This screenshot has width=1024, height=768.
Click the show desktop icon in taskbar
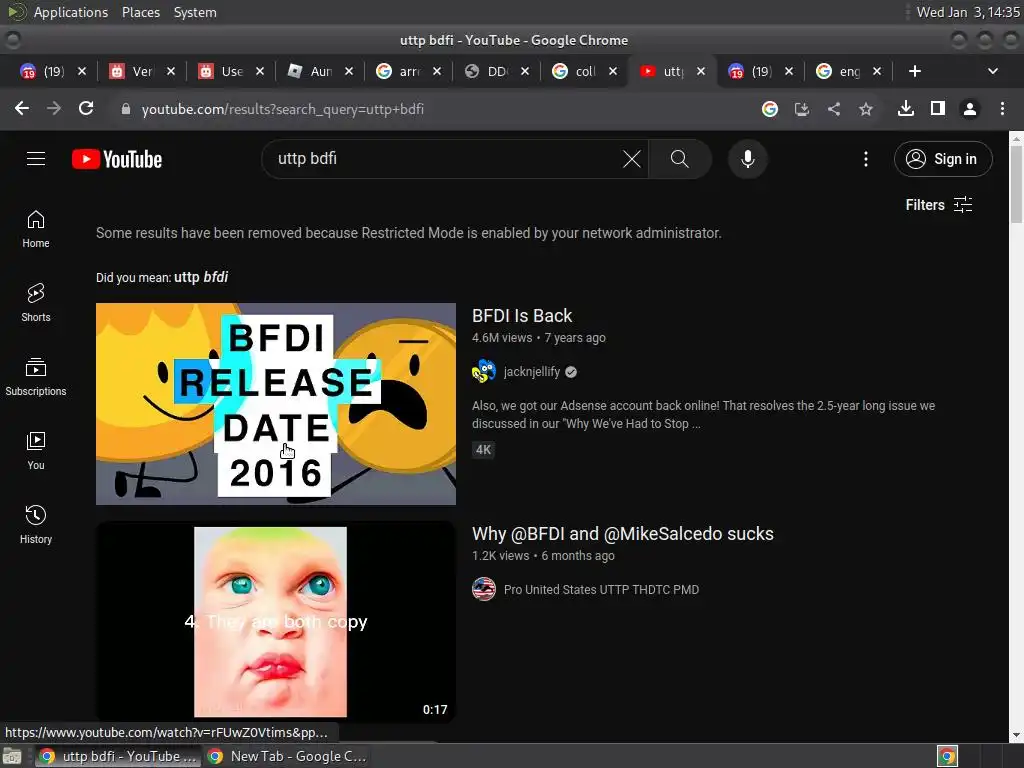point(12,756)
